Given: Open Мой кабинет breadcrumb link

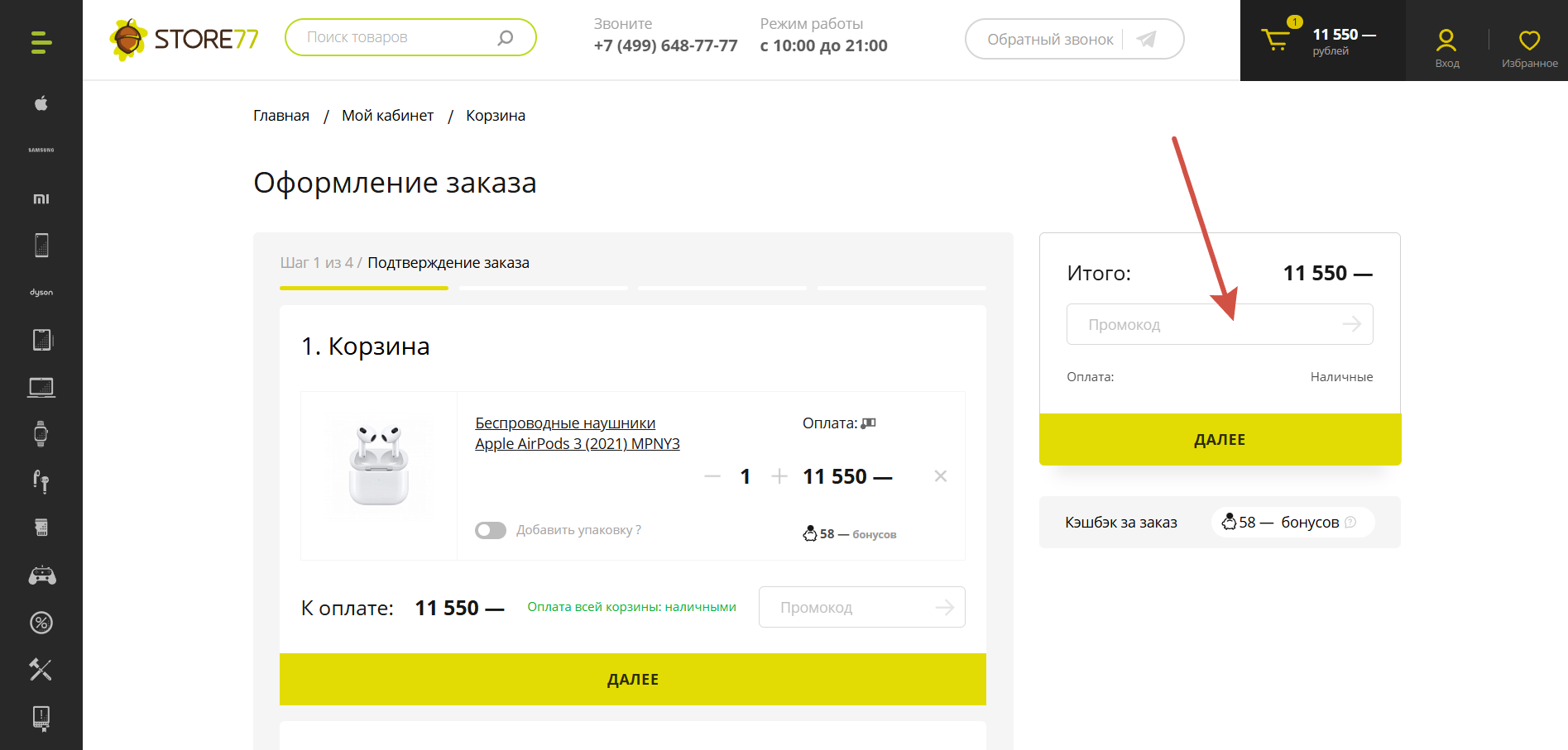Looking at the screenshot, I should point(387,116).
